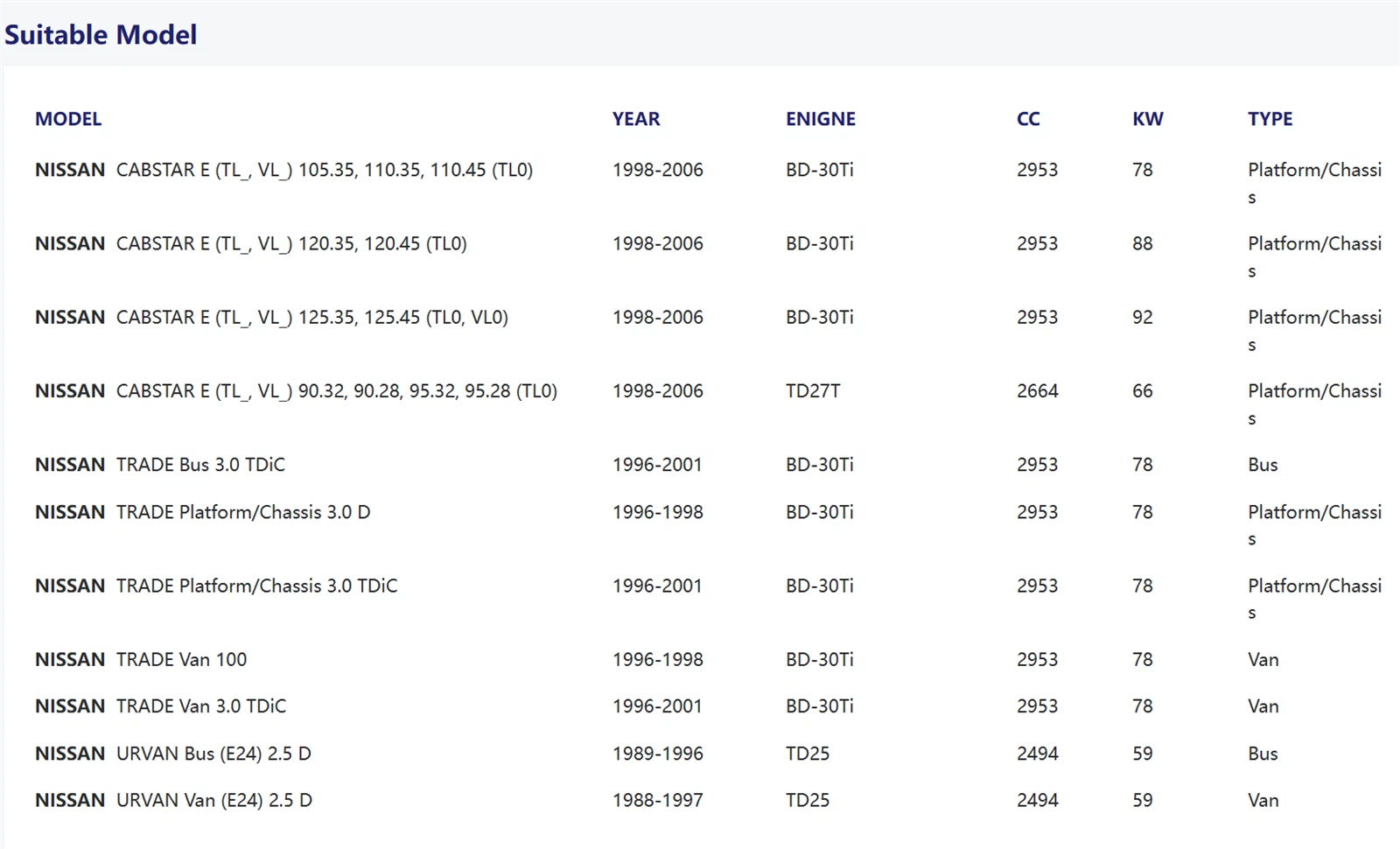The image size is (1400, 849).
Task: Click year 1989-1996 of URVAN Bus
Action: (x=658, y=754)
